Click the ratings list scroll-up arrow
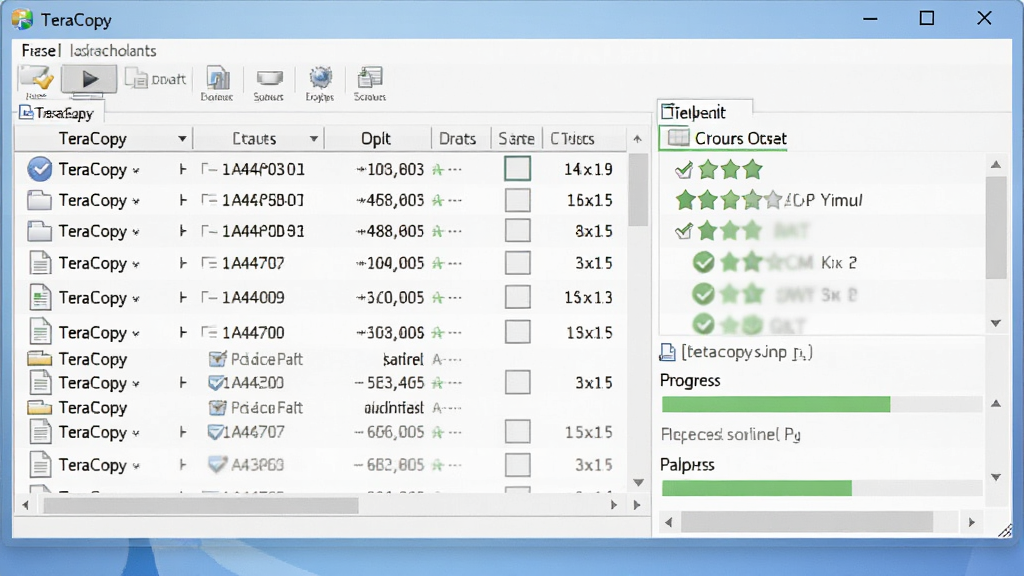 tap(996, 165)
